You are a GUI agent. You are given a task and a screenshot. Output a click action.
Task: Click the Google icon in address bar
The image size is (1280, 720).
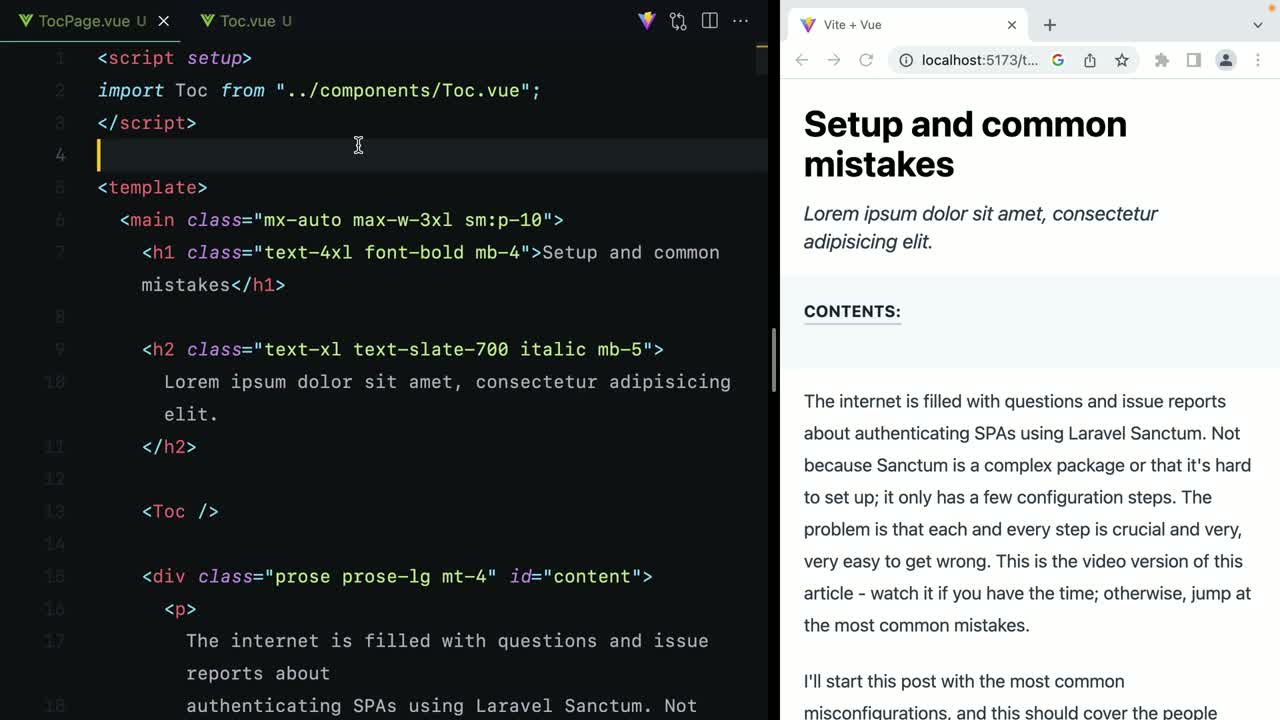[1058, 60]
